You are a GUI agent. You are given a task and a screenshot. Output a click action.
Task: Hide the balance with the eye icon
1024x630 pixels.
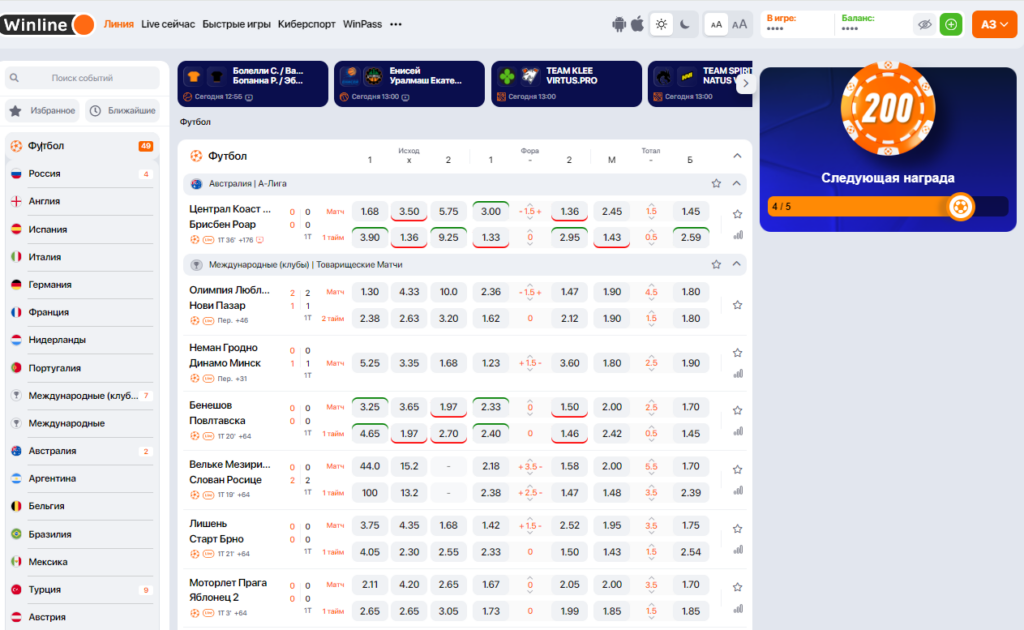point(924,25)
